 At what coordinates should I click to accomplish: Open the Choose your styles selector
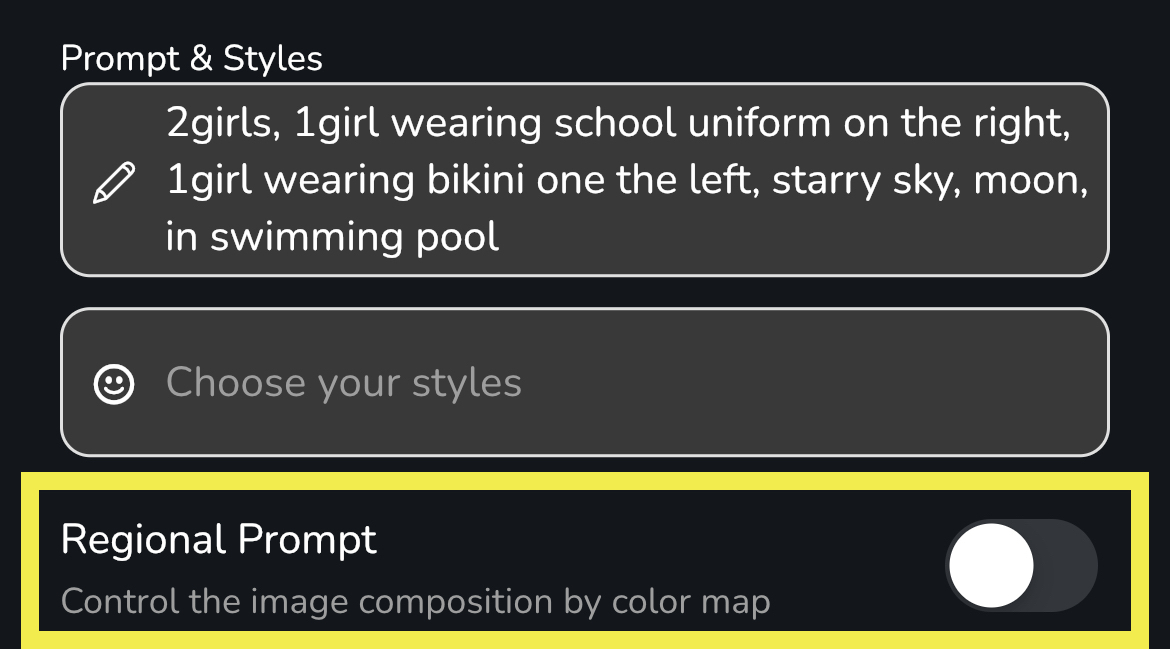585,382
